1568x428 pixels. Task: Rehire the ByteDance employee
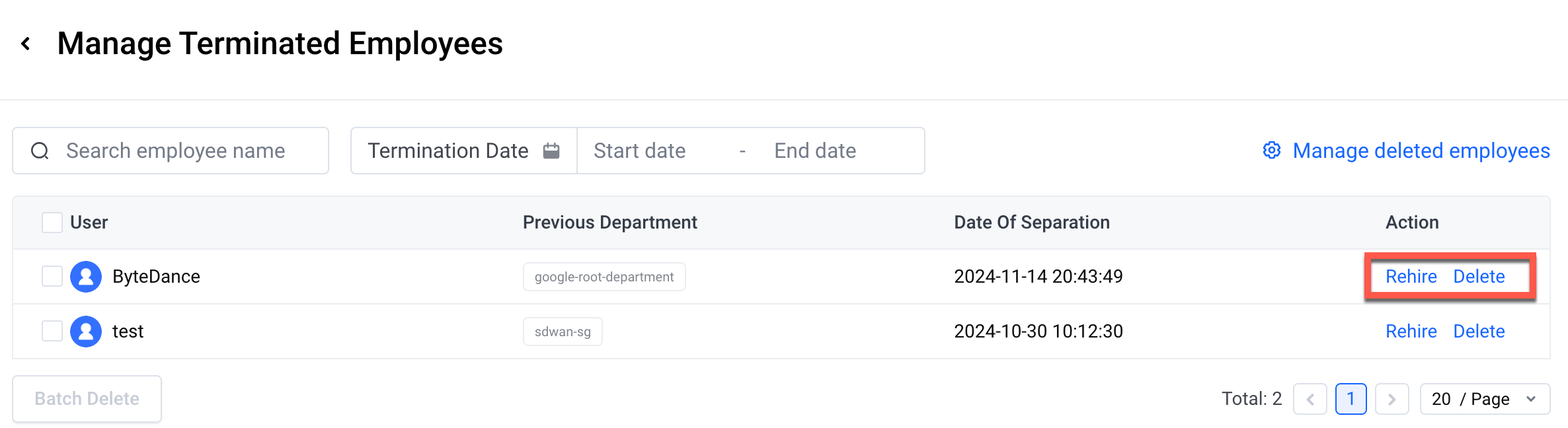pos(1411,277)
